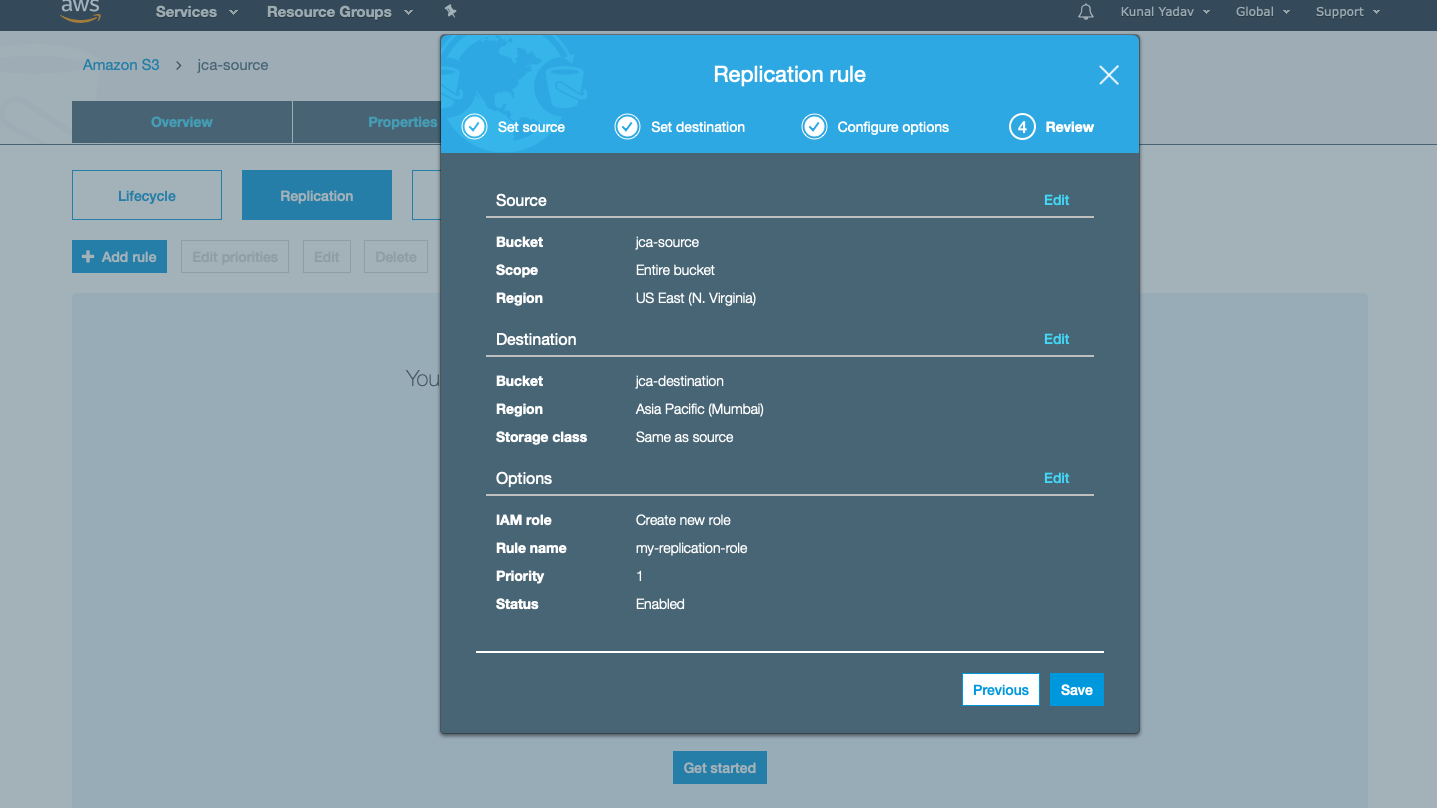Select the Review step label

click(1070, 127)
